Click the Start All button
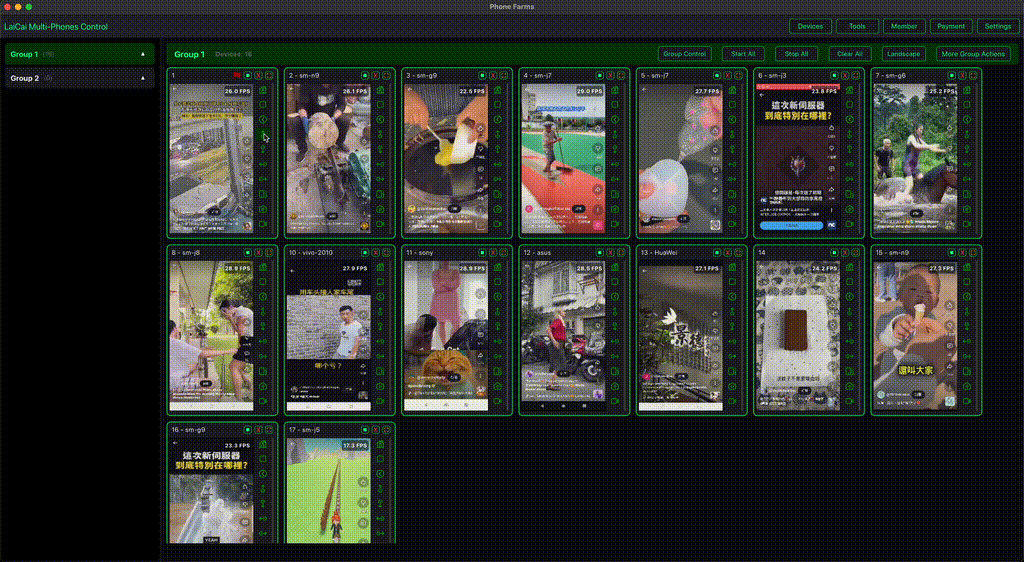This screenshot has width=1024, height=562. pyautogui.click(x=743, y=54)
